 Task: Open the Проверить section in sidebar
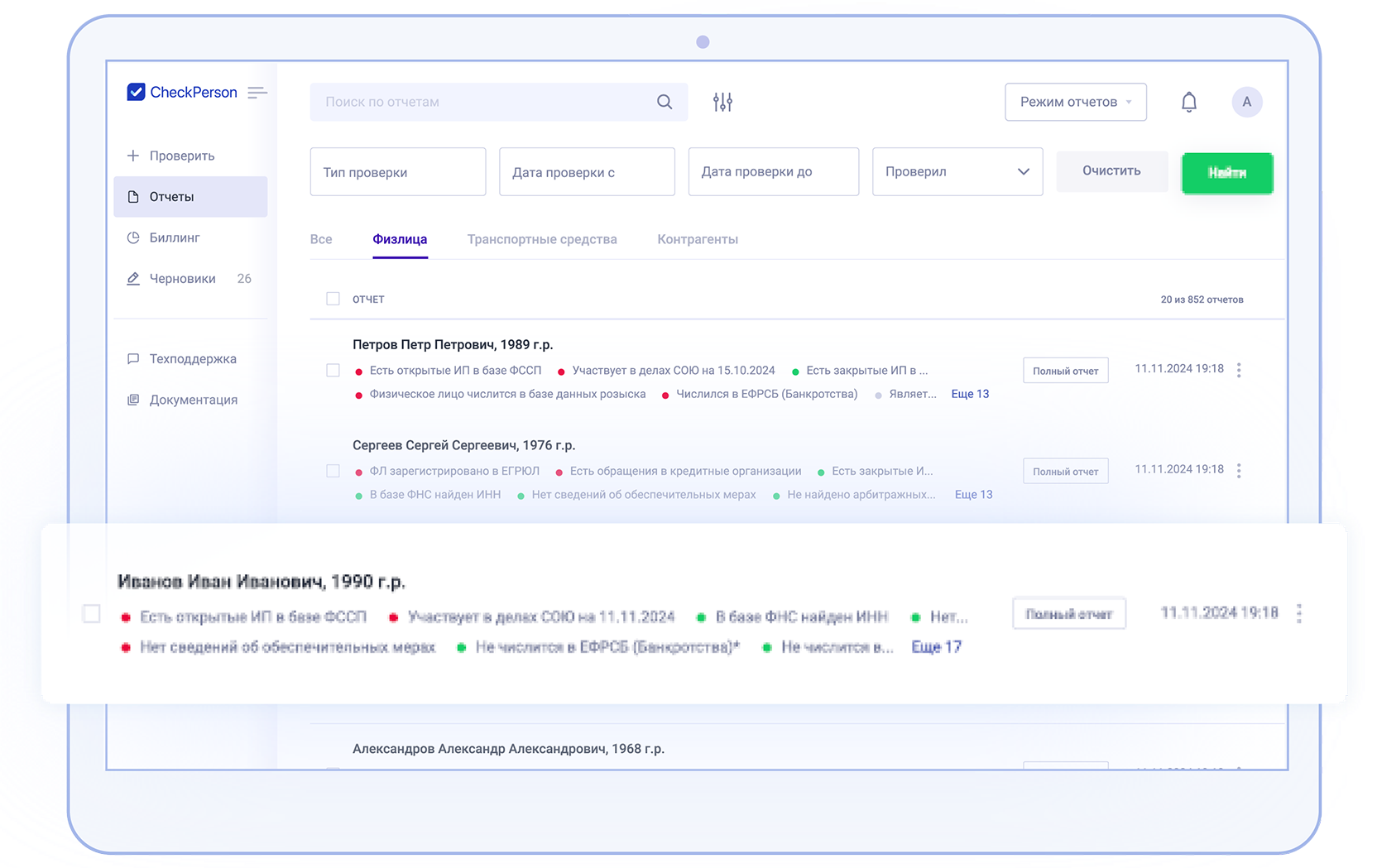click(x=181, y=155)
